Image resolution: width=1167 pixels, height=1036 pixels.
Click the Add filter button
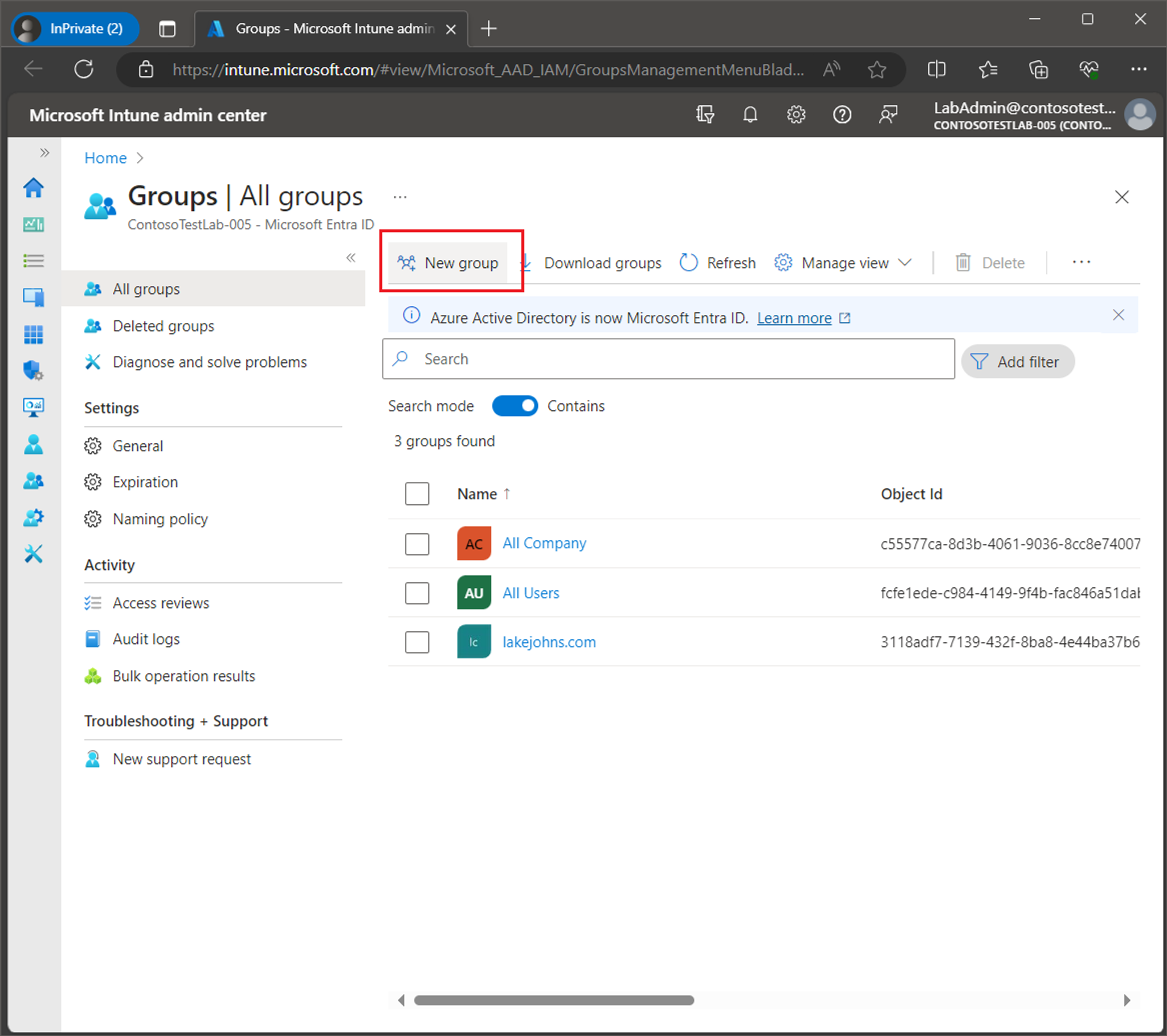pyautogui.click(x=1017, y=361)
